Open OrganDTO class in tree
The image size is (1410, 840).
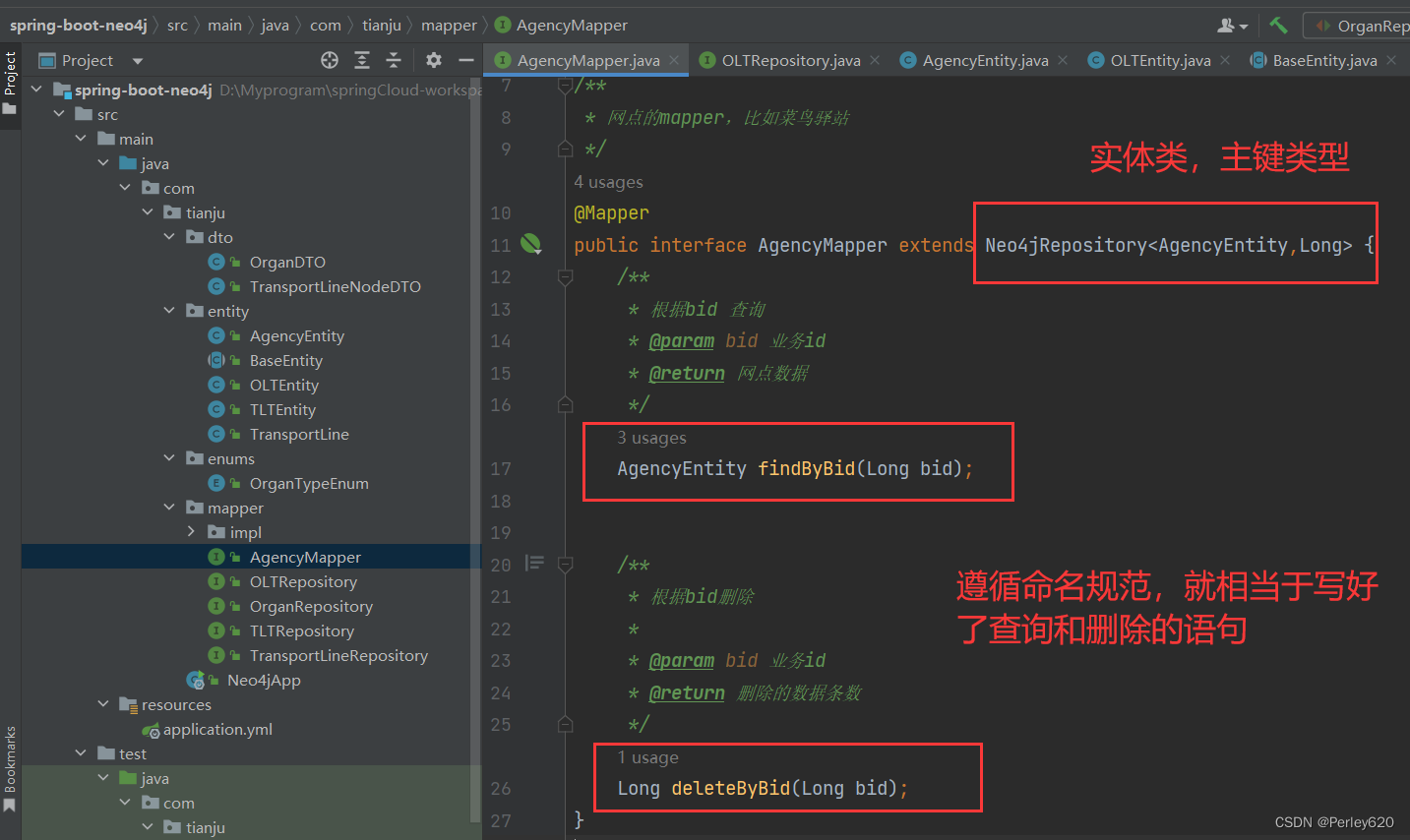click(x=287, y=262)
